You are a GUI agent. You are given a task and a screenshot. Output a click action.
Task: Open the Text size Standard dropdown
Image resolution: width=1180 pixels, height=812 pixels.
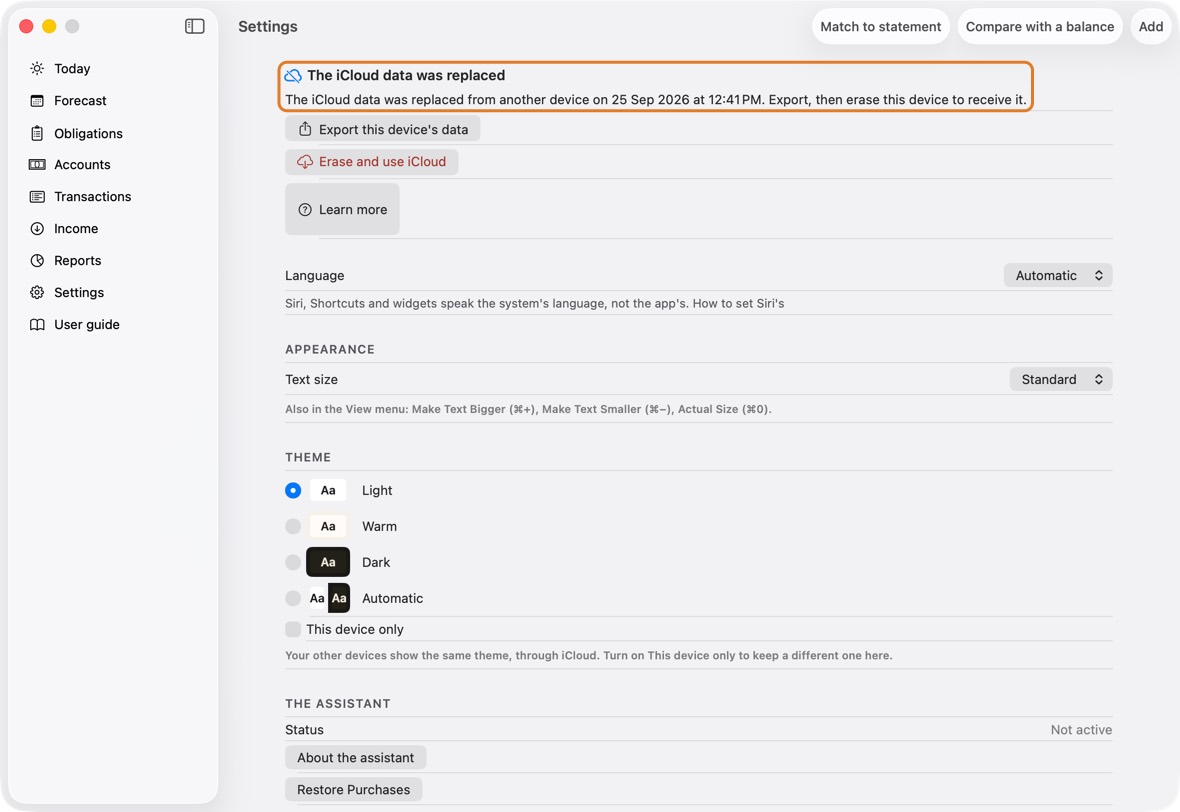click(x=1060, y=379)
